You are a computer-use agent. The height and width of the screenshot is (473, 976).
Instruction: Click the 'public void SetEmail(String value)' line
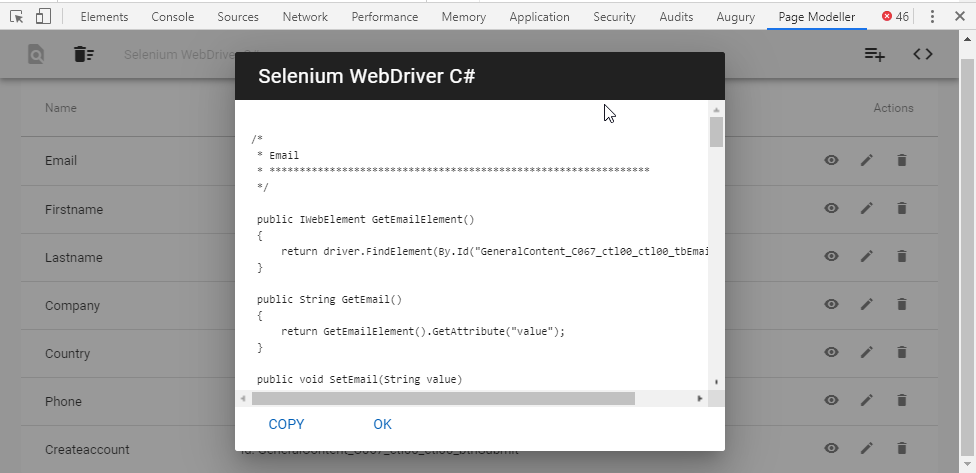point(359,379)
